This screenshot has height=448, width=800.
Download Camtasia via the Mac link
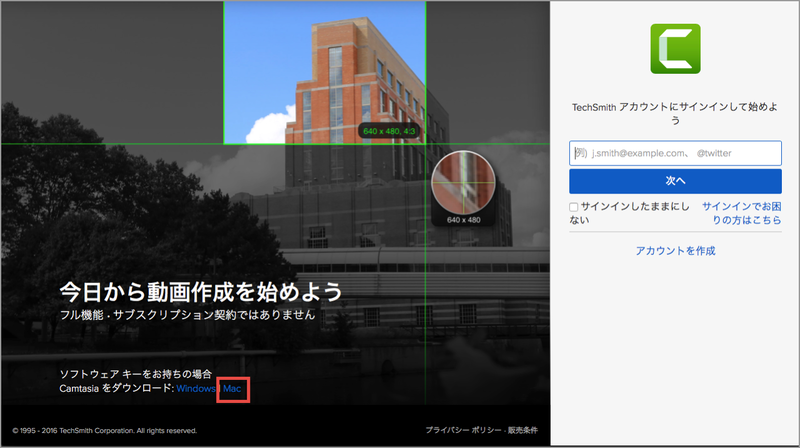pos(232,389)
